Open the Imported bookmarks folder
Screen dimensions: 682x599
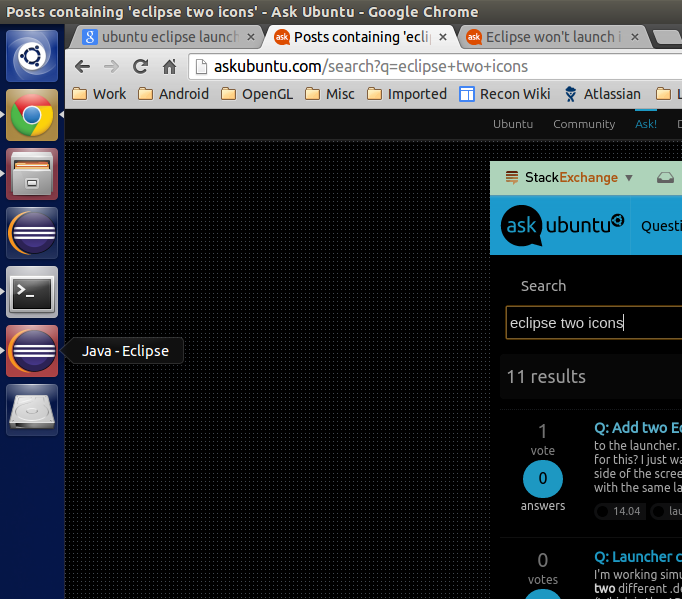[407, 94]
